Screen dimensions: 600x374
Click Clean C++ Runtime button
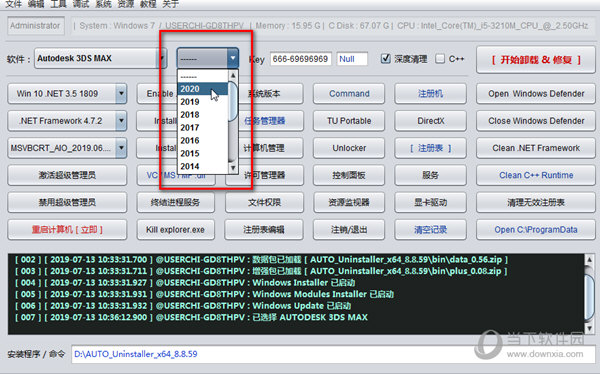[536, 175]
